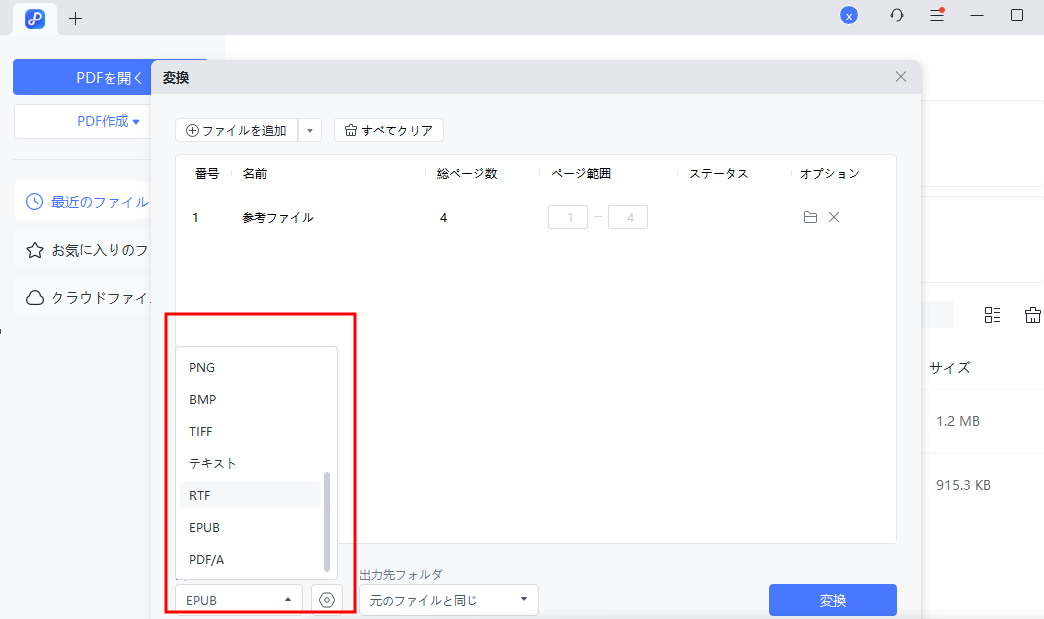Click the sync/refresh icon in the title bar

pos(896,16)
